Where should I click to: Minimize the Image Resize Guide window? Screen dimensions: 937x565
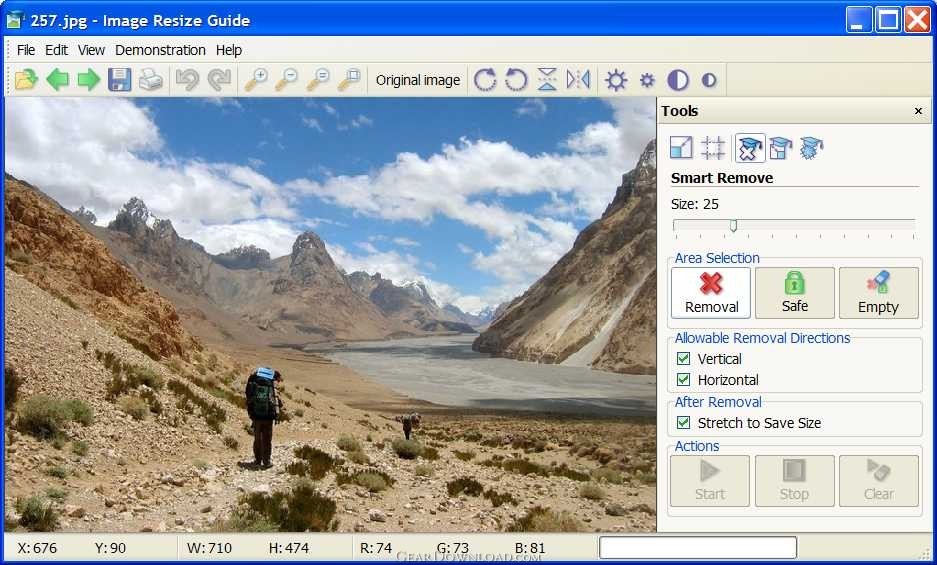[858, 20]
